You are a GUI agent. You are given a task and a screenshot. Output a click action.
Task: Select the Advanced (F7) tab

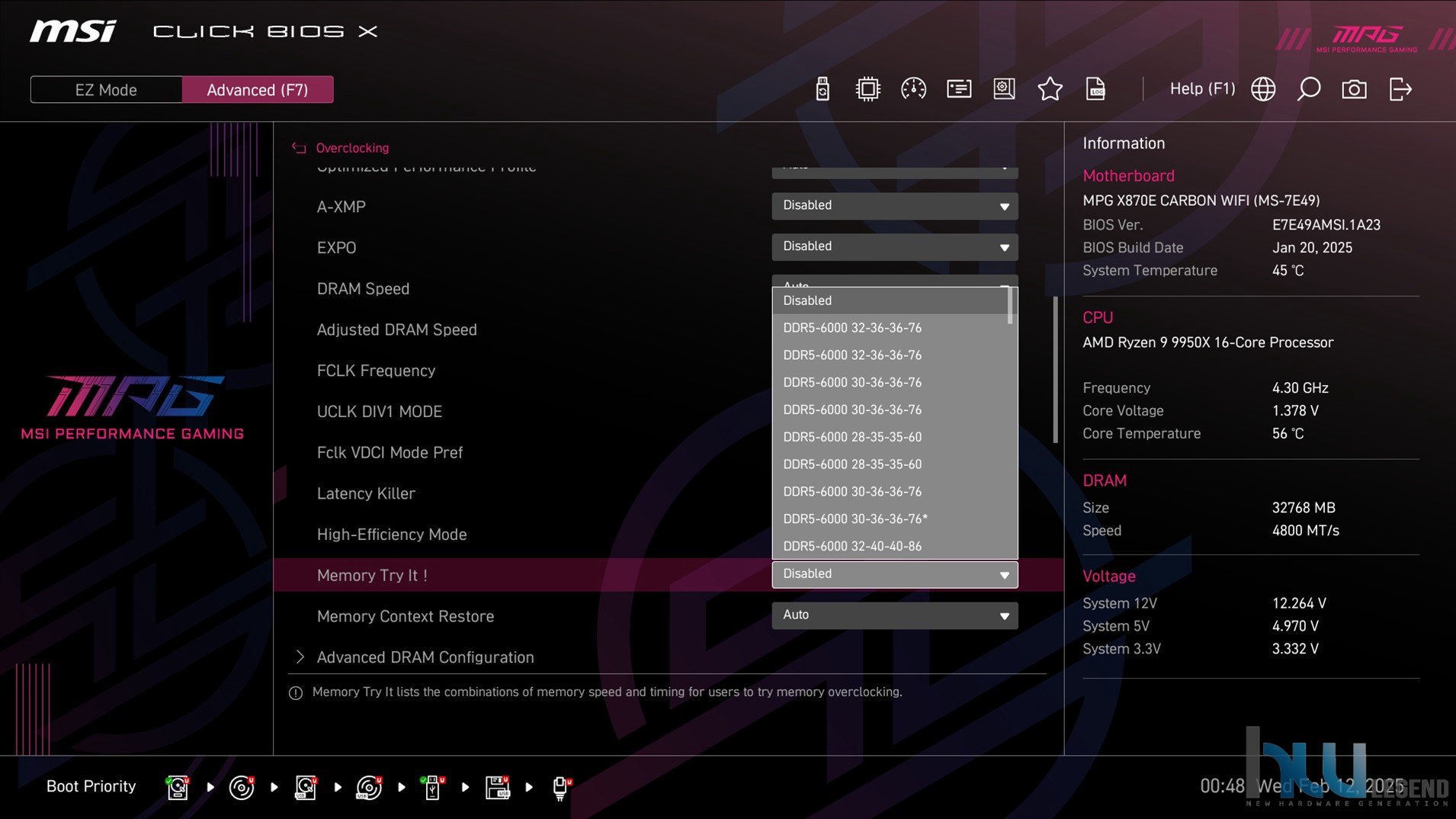pos(258,89)
